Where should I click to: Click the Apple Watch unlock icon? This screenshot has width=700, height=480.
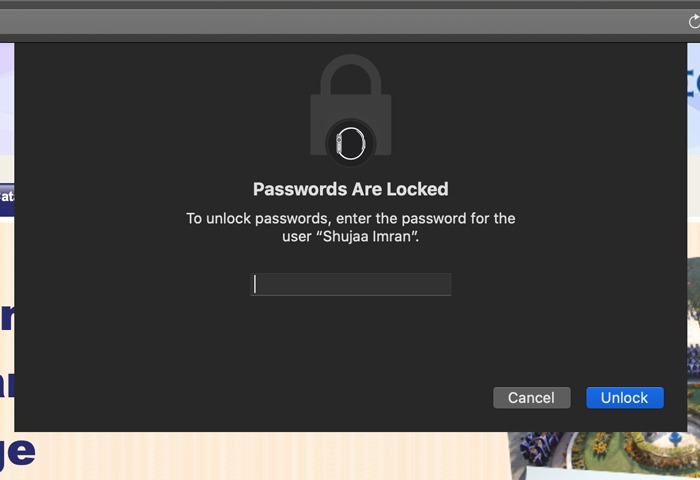click(x=351, y=143)
